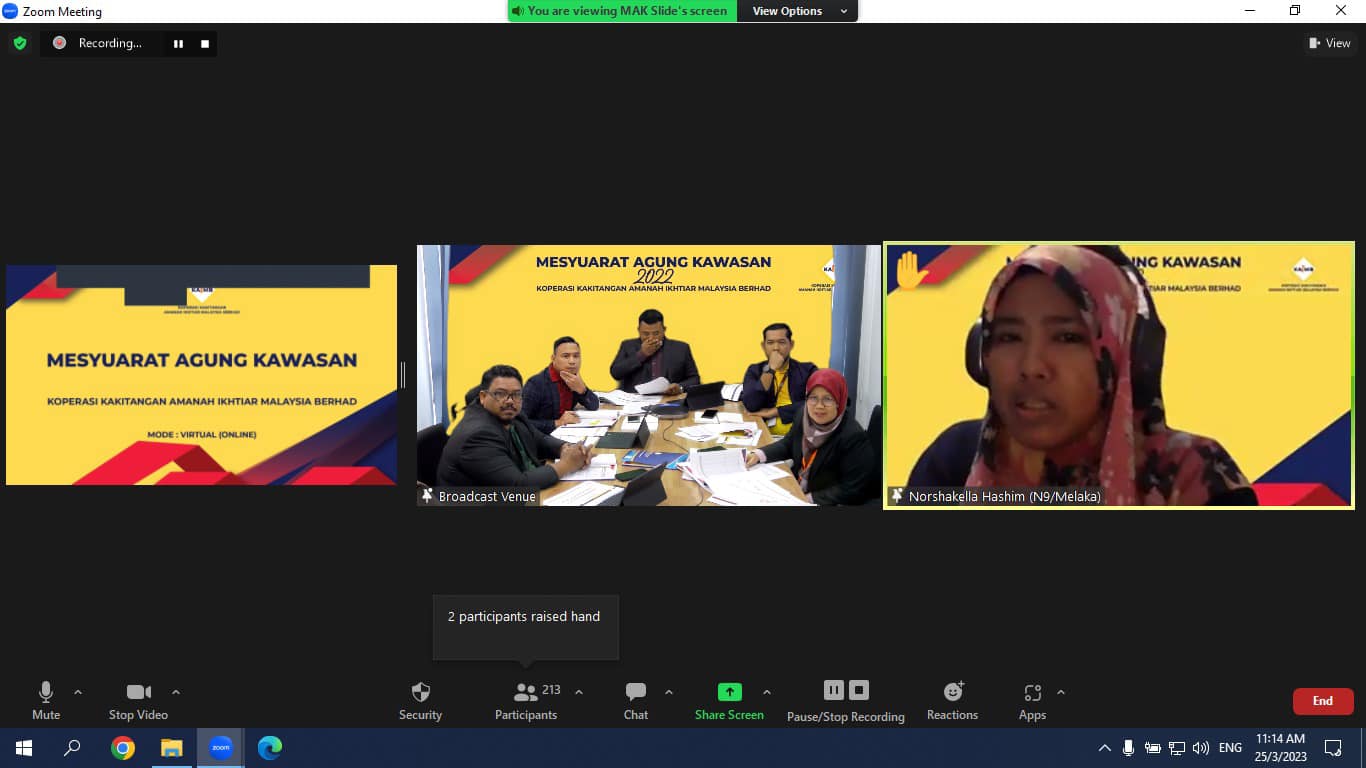
Task: Click the 'You are viewing MAK Slide's screen' banner
Action: (622, 11)
